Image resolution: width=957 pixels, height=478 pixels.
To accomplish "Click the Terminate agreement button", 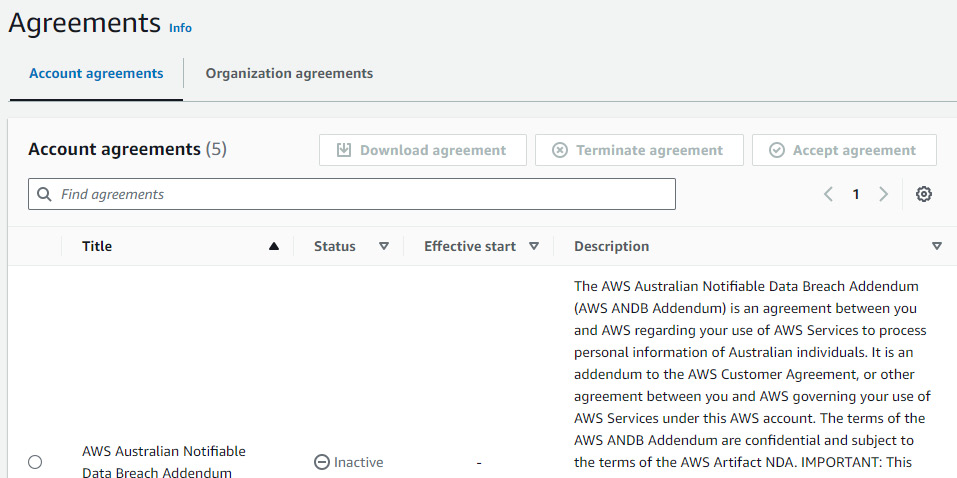I will point(639,150).
